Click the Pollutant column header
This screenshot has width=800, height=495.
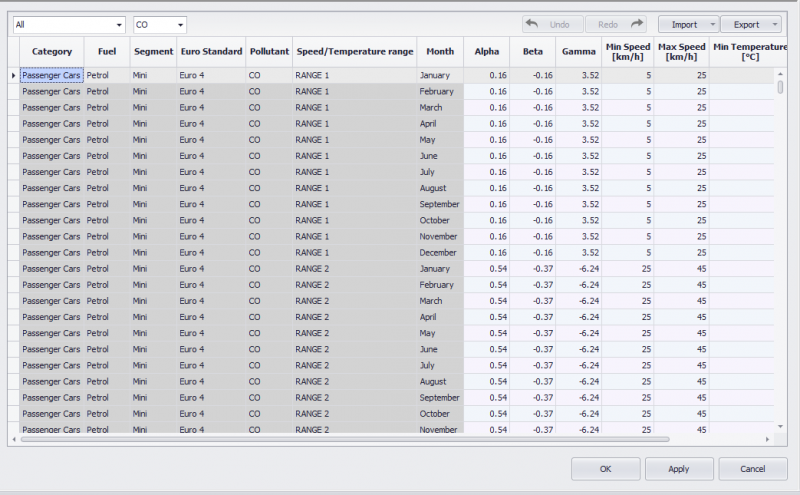[269, 52]
